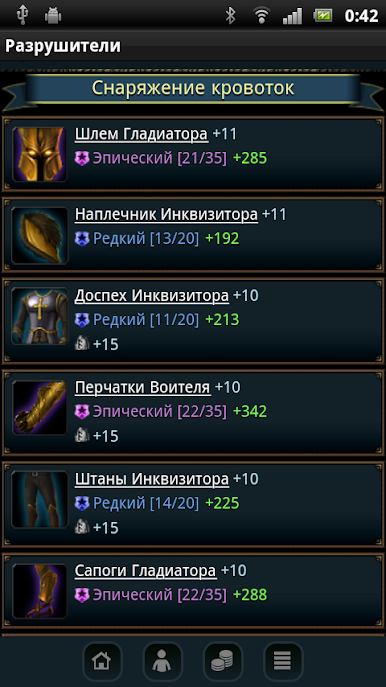Tap the Inquisitor pants image
The height and width of the screenshot is (687, 386).
[39, 499]
